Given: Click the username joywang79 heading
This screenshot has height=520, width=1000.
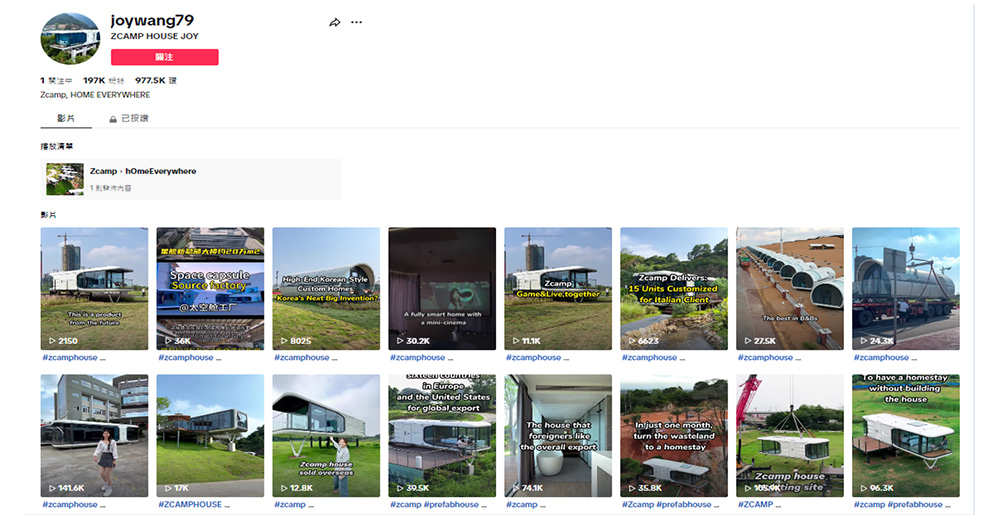Looking at the screenshot, I should 152,20.
